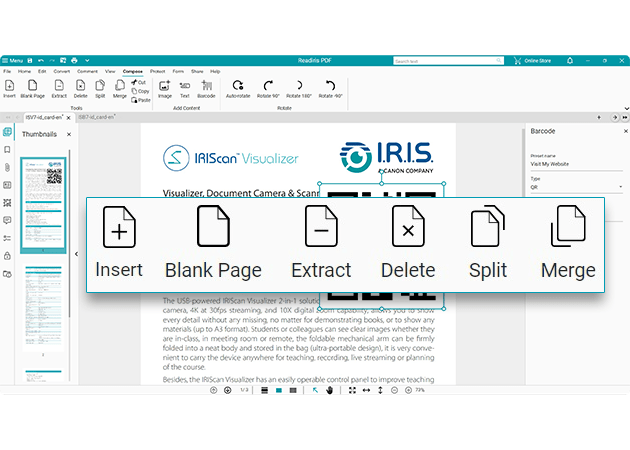Viewport: 630px width, 450px height.
Task: Click the Rotate -90° icon
Action: (330, 85)
